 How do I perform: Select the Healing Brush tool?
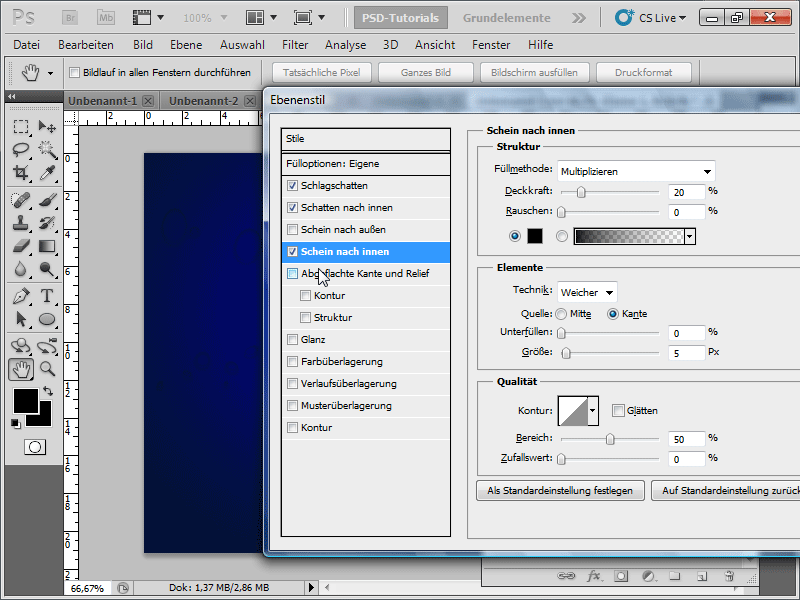[x=21, y=200]
